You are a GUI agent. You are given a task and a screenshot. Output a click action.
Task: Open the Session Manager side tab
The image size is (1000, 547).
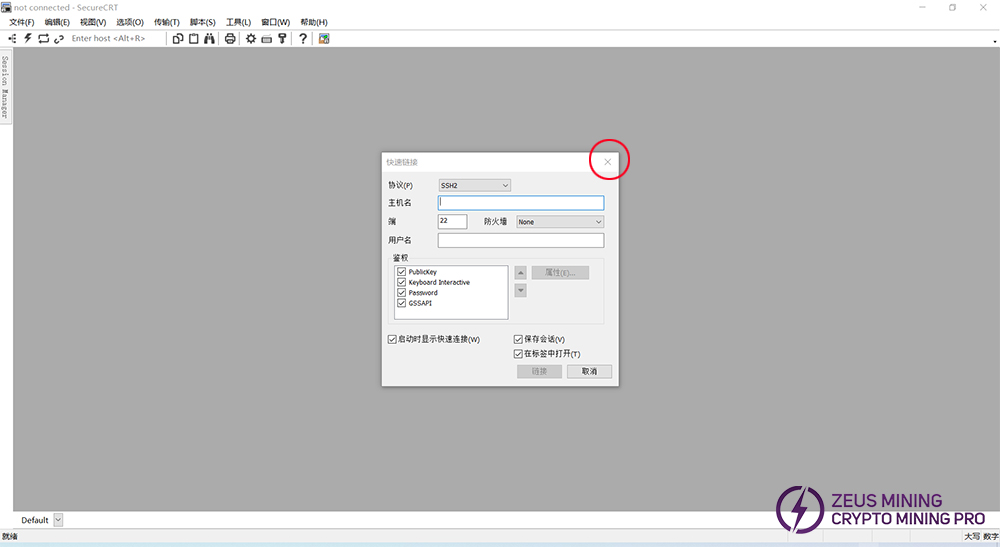5,86
